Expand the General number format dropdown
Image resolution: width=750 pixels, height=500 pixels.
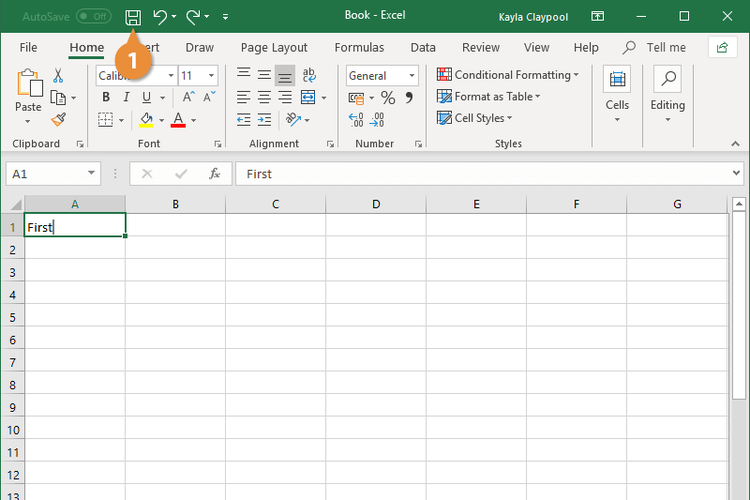tap(411, 76)
